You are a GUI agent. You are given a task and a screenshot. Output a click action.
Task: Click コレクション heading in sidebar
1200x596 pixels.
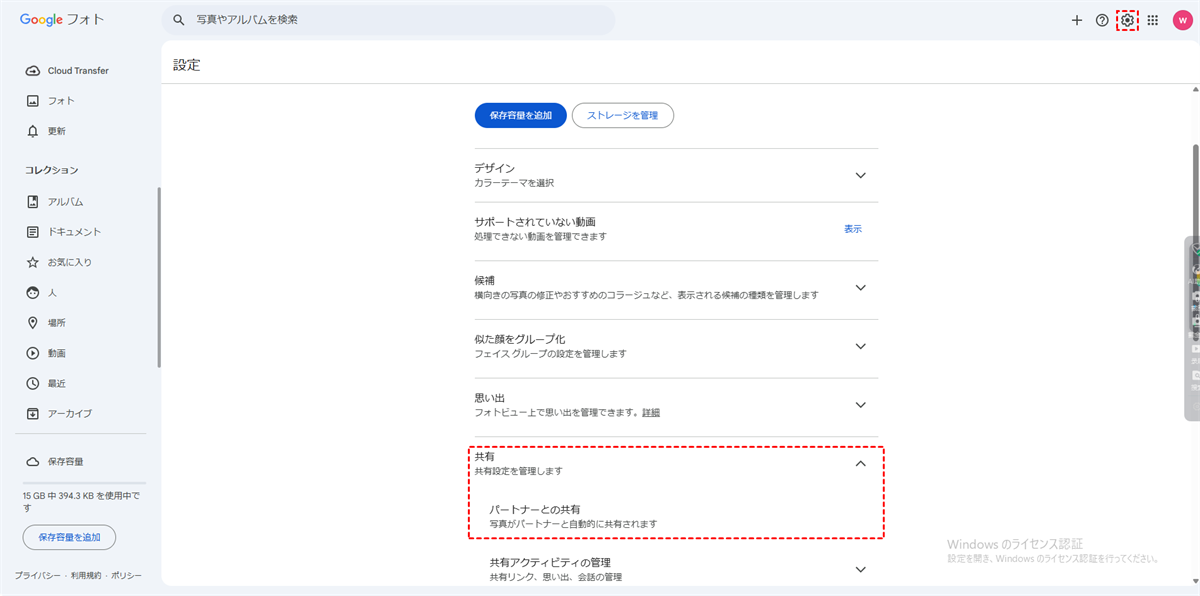(52, 170)
